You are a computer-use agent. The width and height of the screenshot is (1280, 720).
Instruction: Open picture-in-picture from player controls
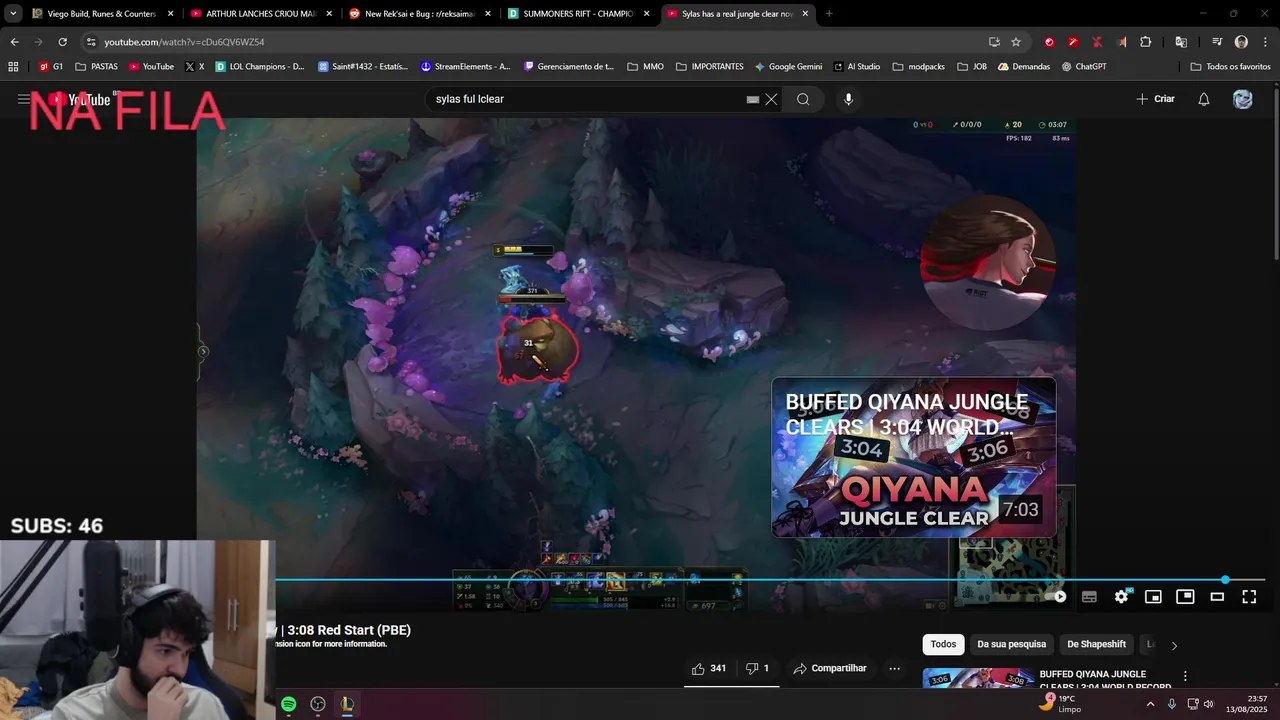[1185, 596]
